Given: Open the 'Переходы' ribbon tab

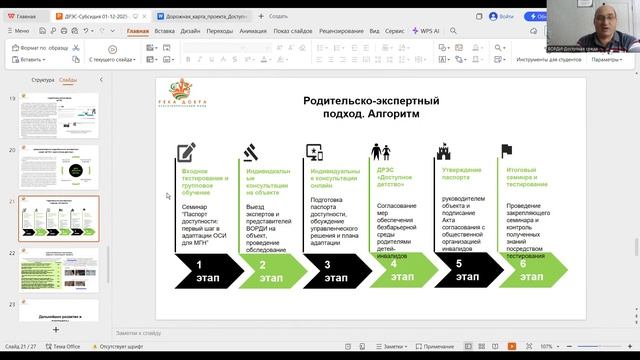Looking at the screenshot, I should [x=220, y=31].
